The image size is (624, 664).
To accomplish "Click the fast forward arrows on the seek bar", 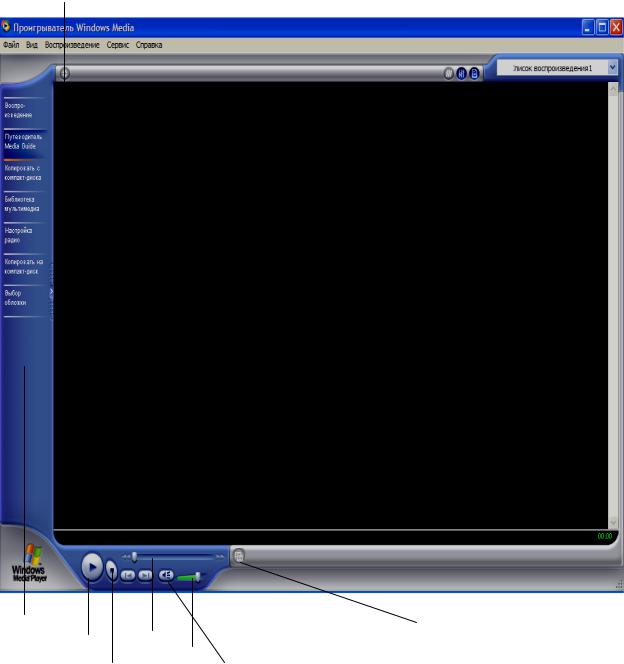I will (220, 556).
